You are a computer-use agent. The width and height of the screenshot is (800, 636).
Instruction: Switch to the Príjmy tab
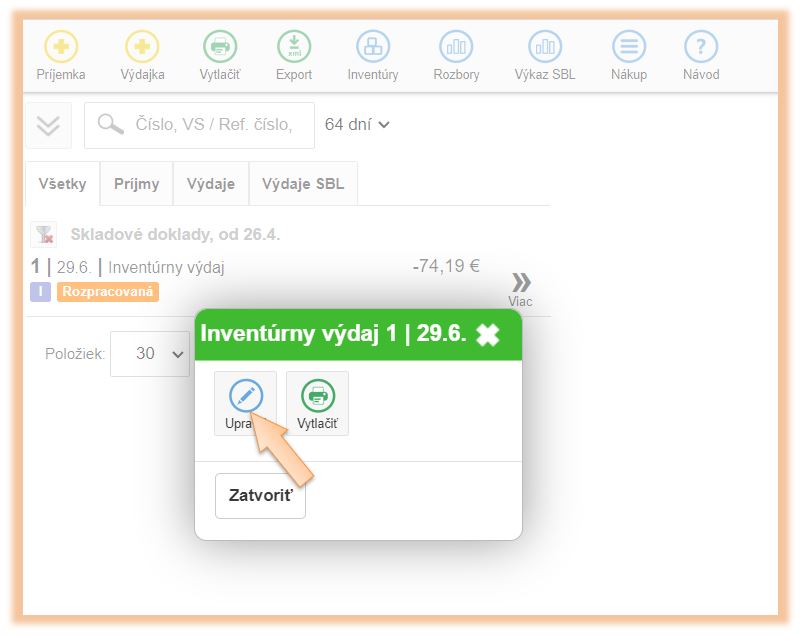pos(136,184)
